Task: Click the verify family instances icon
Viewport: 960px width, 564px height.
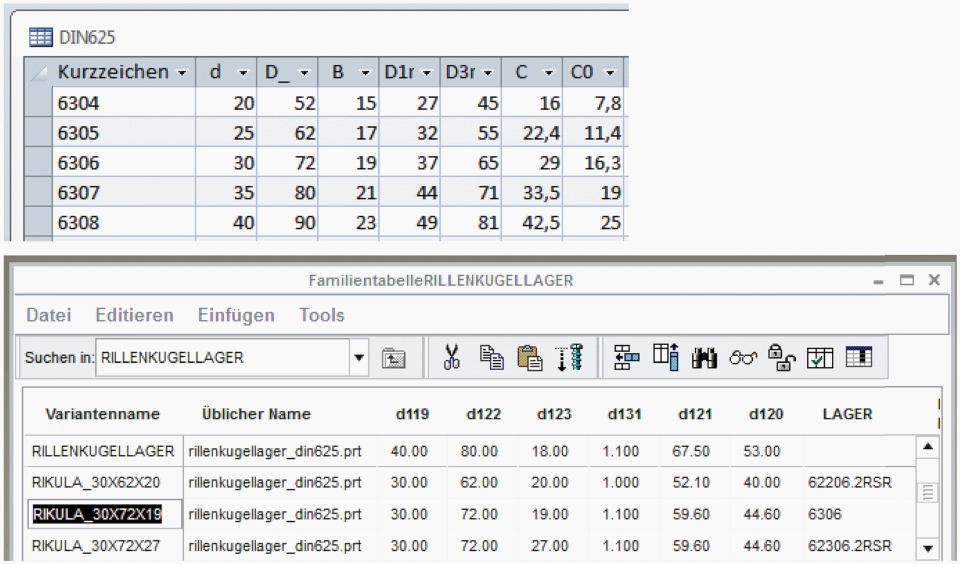Action: pyautogui.click(x=820, y=357)
